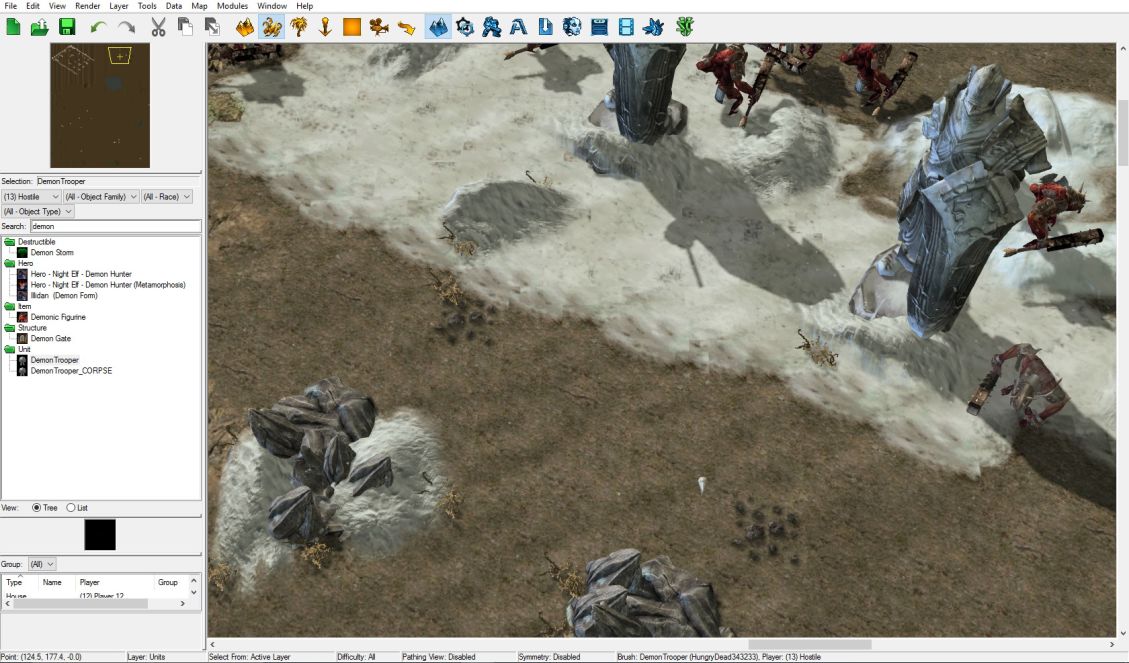Open the Tools menu
This screenshot has width=1129, height=663.
click(x=147, y=6)
